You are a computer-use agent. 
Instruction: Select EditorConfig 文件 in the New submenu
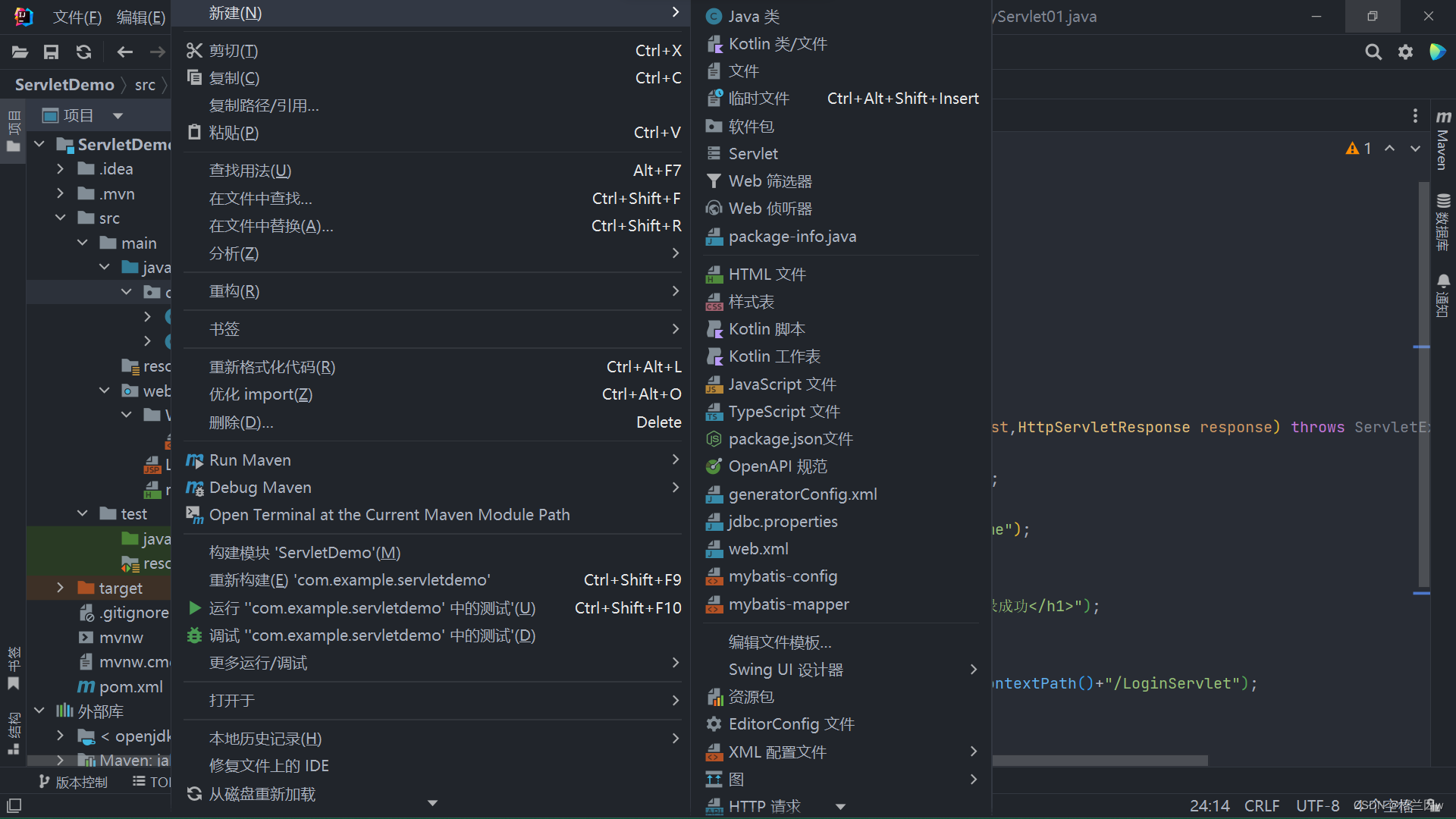[842, 724]
